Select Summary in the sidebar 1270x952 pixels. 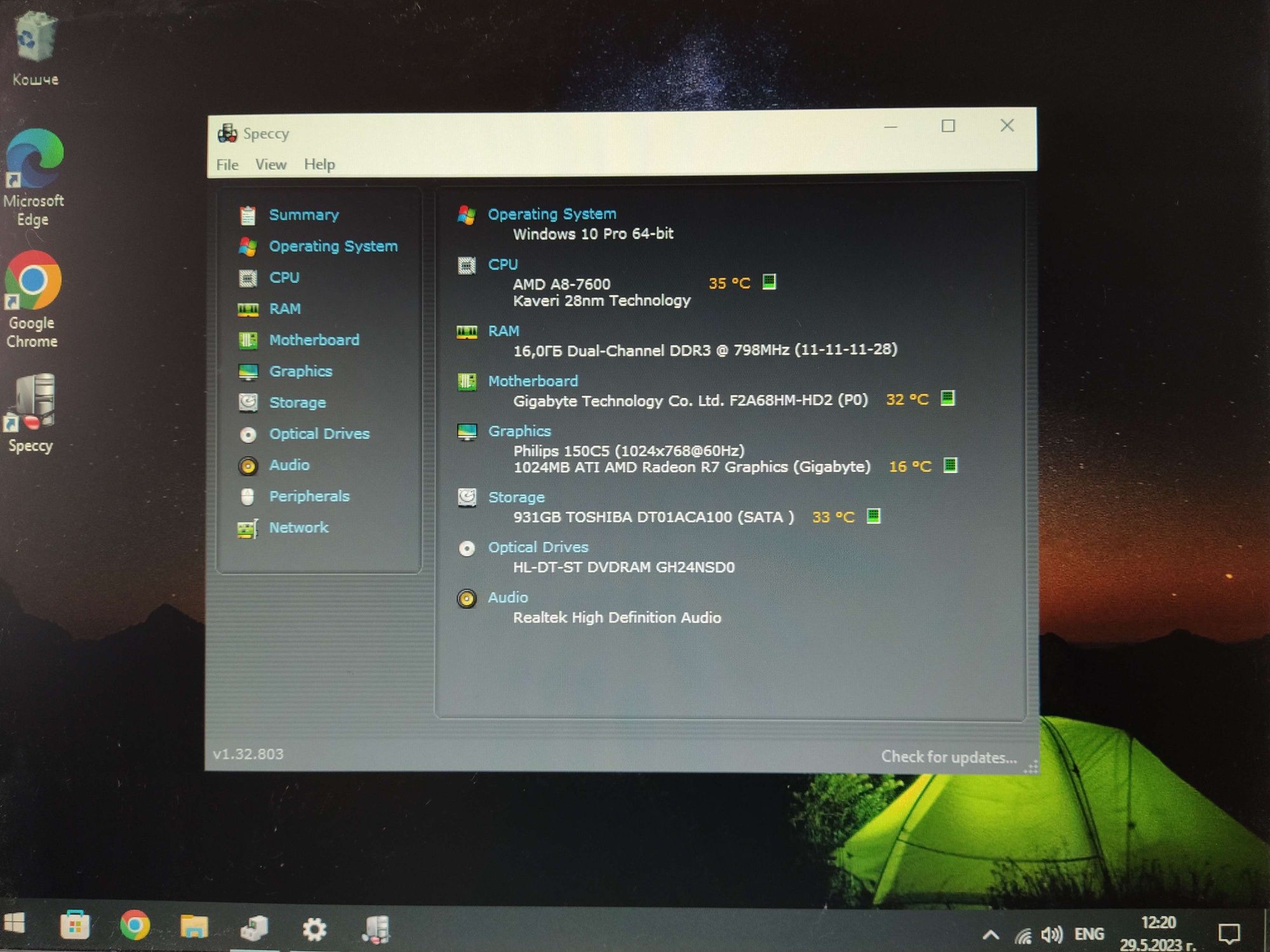(x=304, y=215)
